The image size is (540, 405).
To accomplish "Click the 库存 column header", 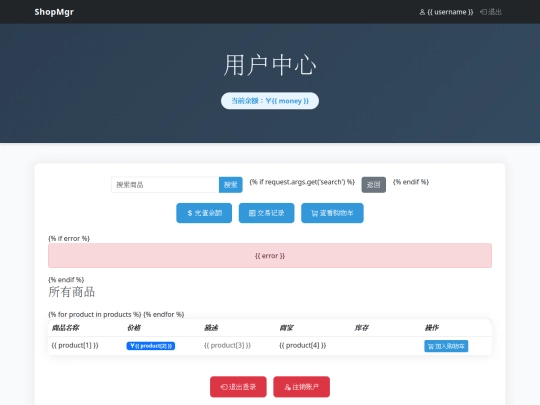I will click(361, 328).
